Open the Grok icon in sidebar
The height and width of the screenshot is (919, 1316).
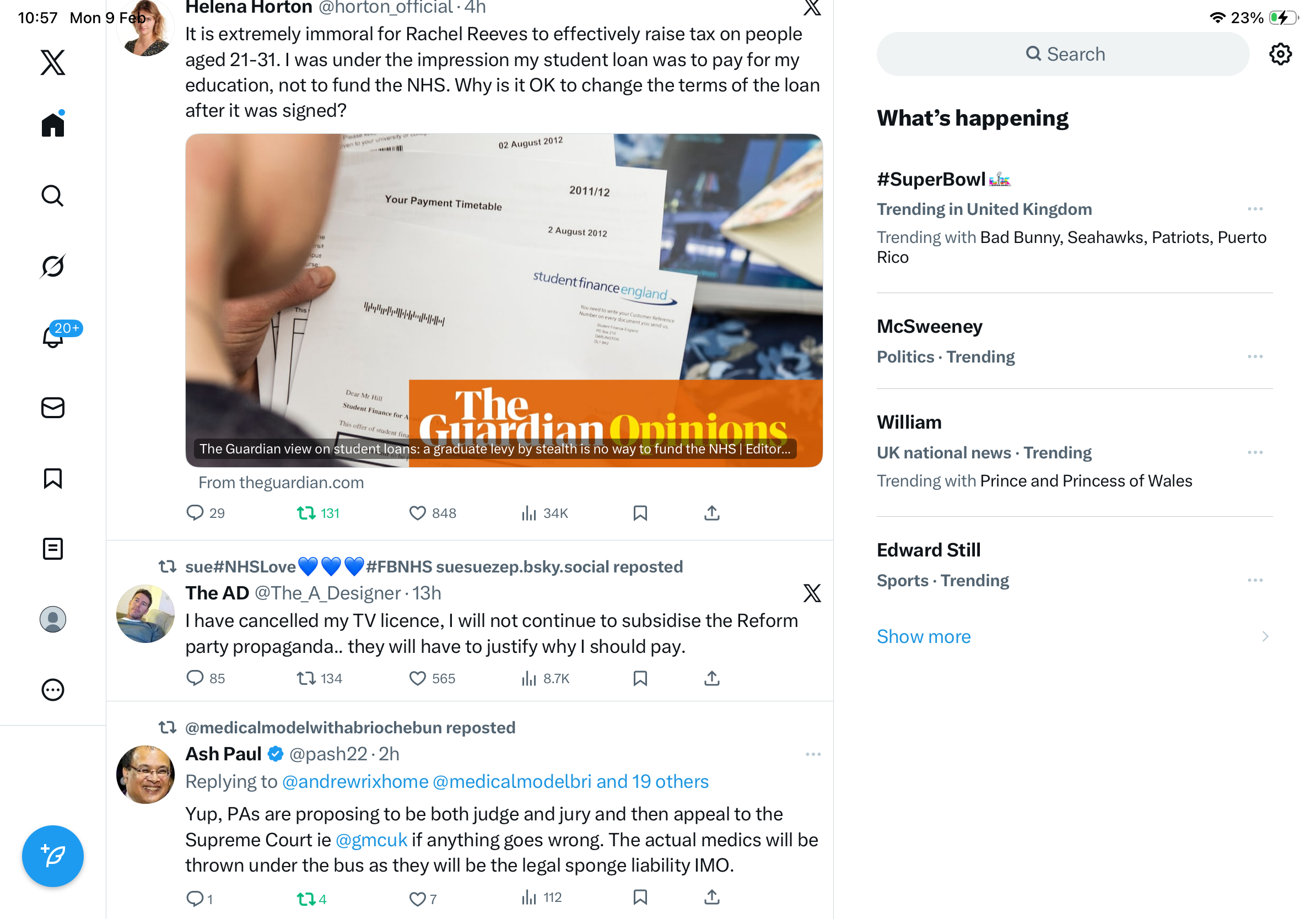tap(53, 267)
